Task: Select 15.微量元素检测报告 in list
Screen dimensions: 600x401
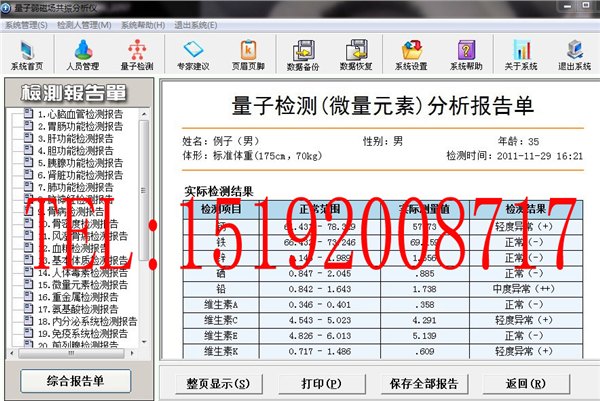Action: [x=83, y=285]
